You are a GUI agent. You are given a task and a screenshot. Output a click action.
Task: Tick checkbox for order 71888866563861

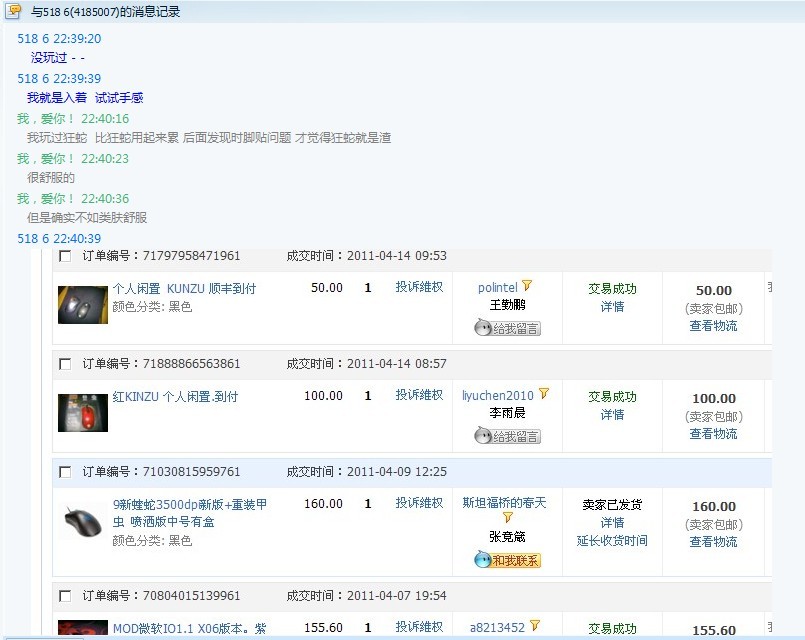pyautogui.click(x=65, y=364)
